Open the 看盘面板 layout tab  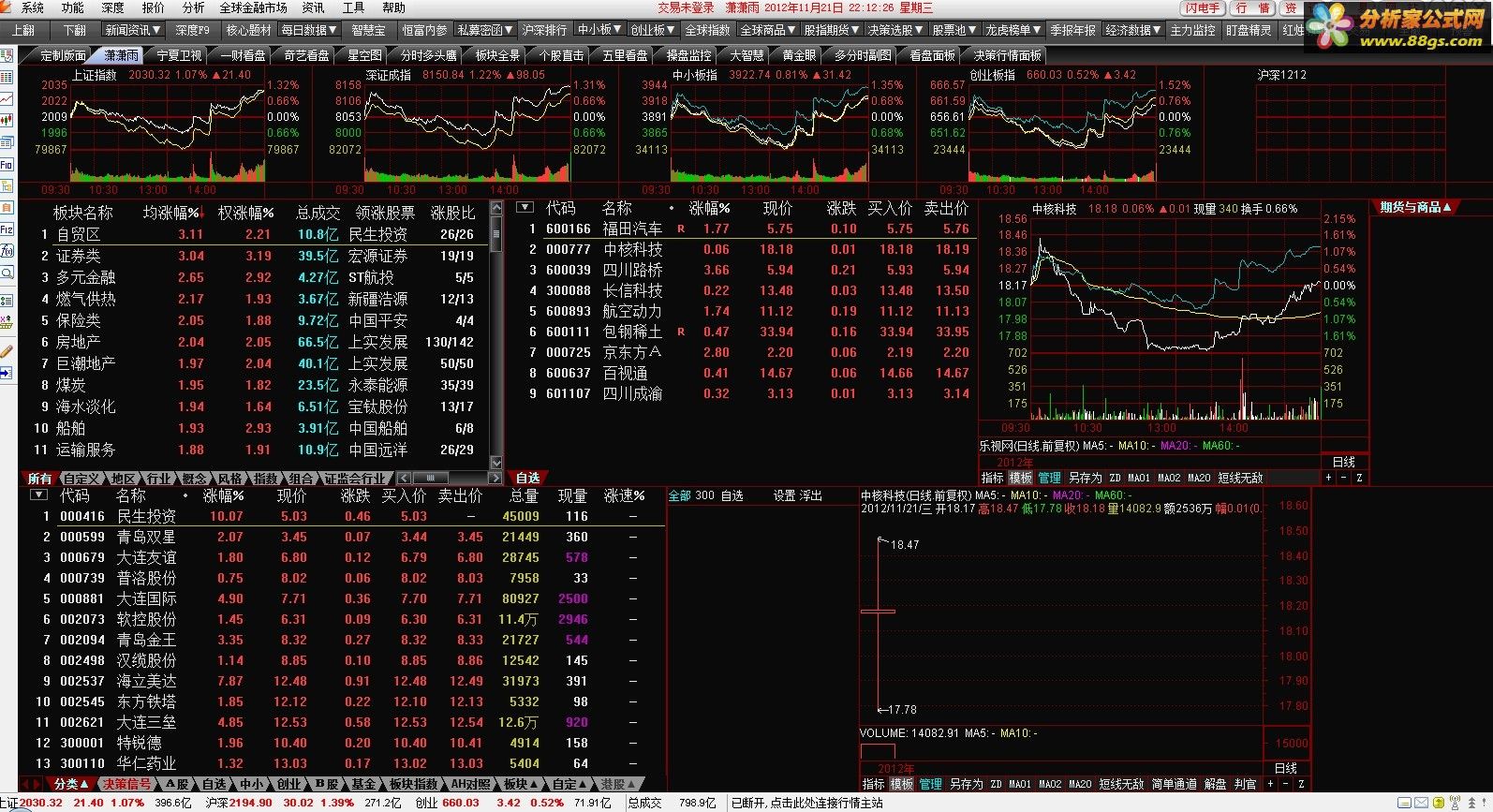click(x=932, y=55)
